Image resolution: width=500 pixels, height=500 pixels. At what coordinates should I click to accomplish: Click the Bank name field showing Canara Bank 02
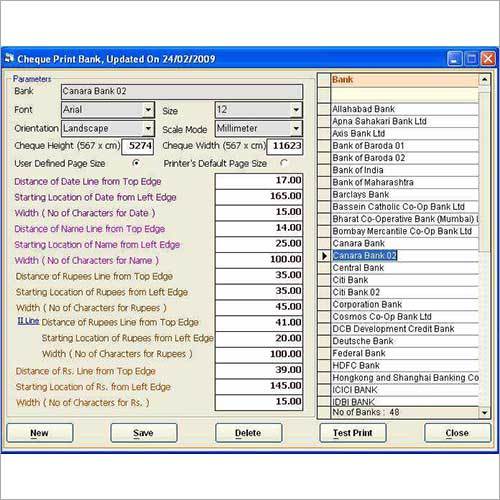click(x=182, y=91)
